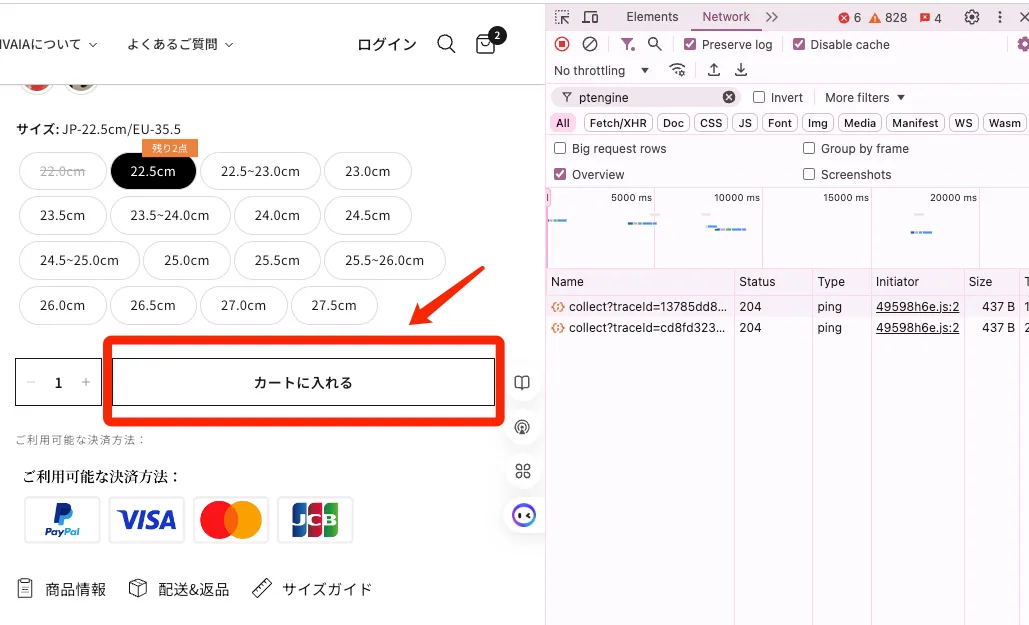The image size is (1029, 625).
Task: Enable the Invert filter checkbox
Action: 759,97
